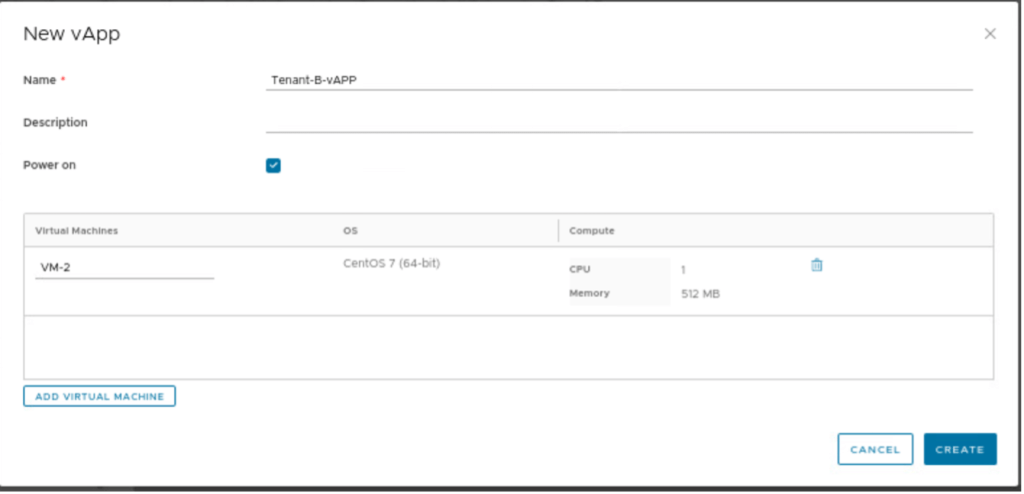
Task: Close the New vApp dialog
Action: tap(990, 34)
